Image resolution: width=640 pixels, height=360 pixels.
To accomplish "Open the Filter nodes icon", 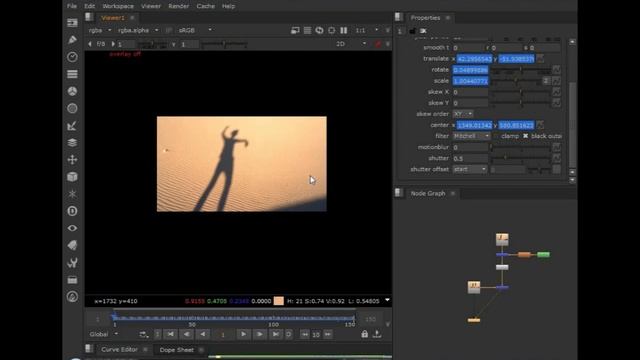I will point(72,108).
